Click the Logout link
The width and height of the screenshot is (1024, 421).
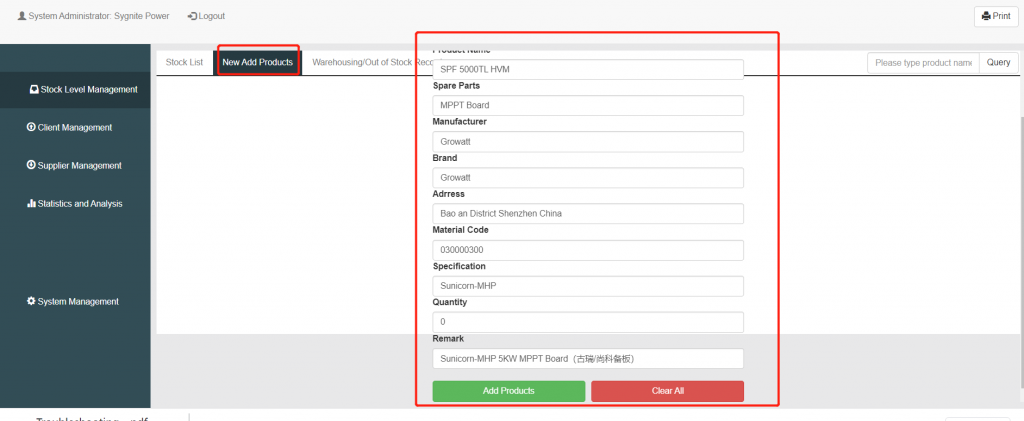[206, 16]
